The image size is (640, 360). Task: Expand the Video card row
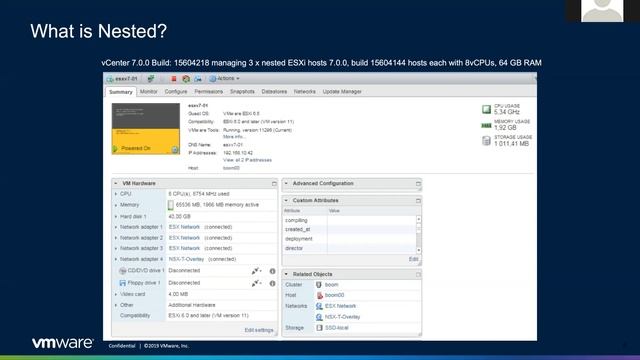point(116,294)
